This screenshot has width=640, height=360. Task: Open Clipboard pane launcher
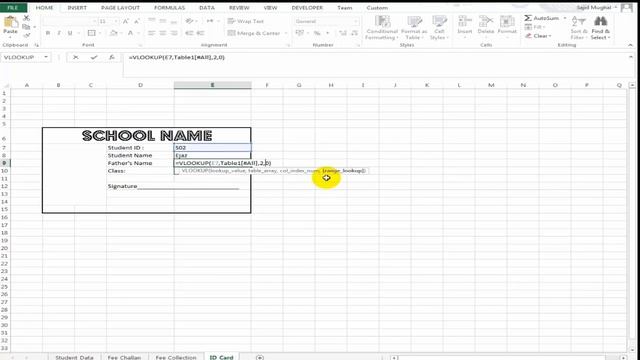click(37, 45)
